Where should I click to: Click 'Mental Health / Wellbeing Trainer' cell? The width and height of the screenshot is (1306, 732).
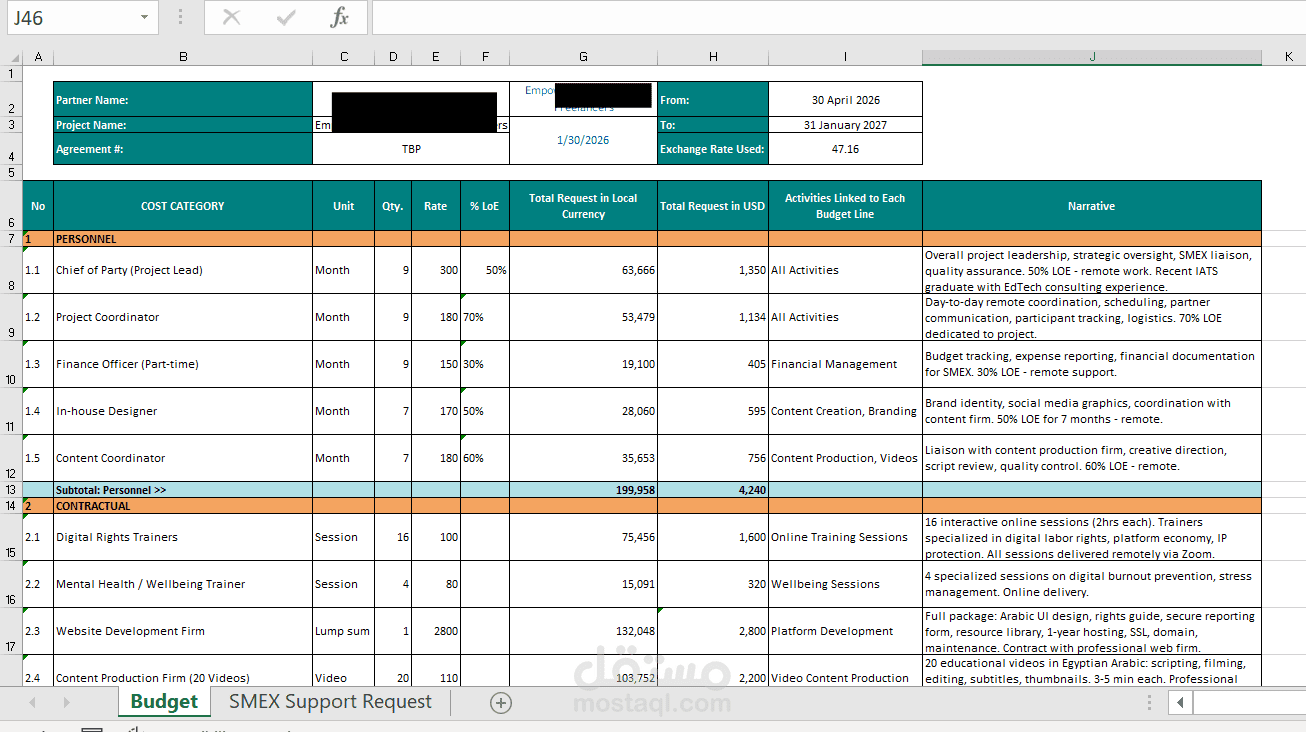tap(183, 584)
